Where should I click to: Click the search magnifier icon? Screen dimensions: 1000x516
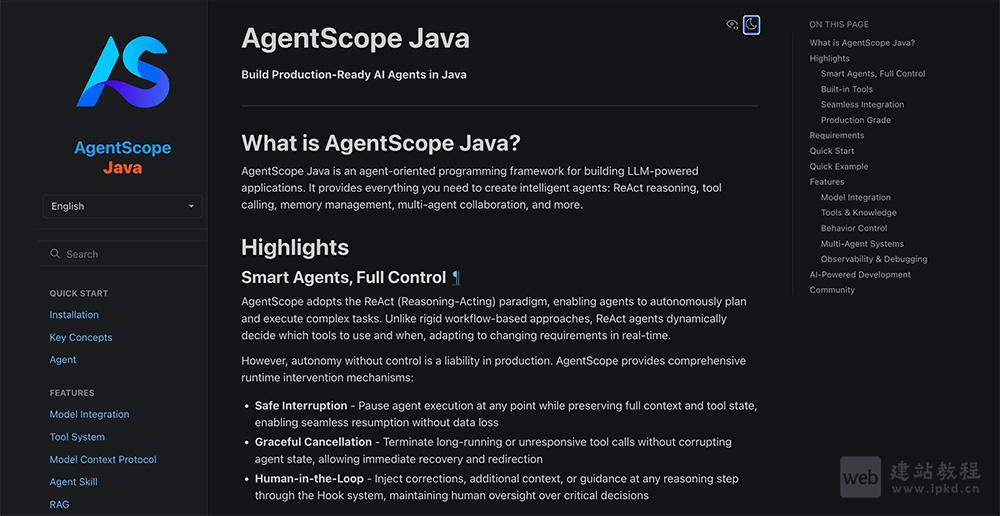(x=55, y=254)
